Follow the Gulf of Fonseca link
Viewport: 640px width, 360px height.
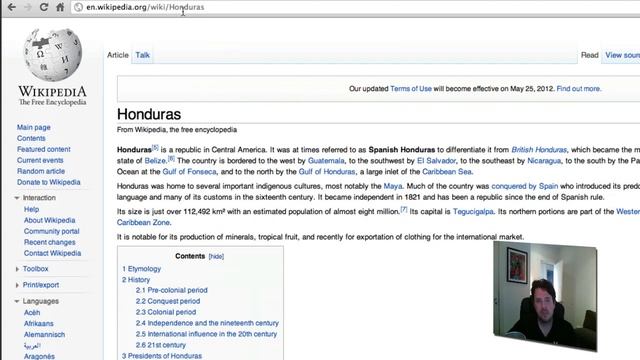[x=189, y=172]
